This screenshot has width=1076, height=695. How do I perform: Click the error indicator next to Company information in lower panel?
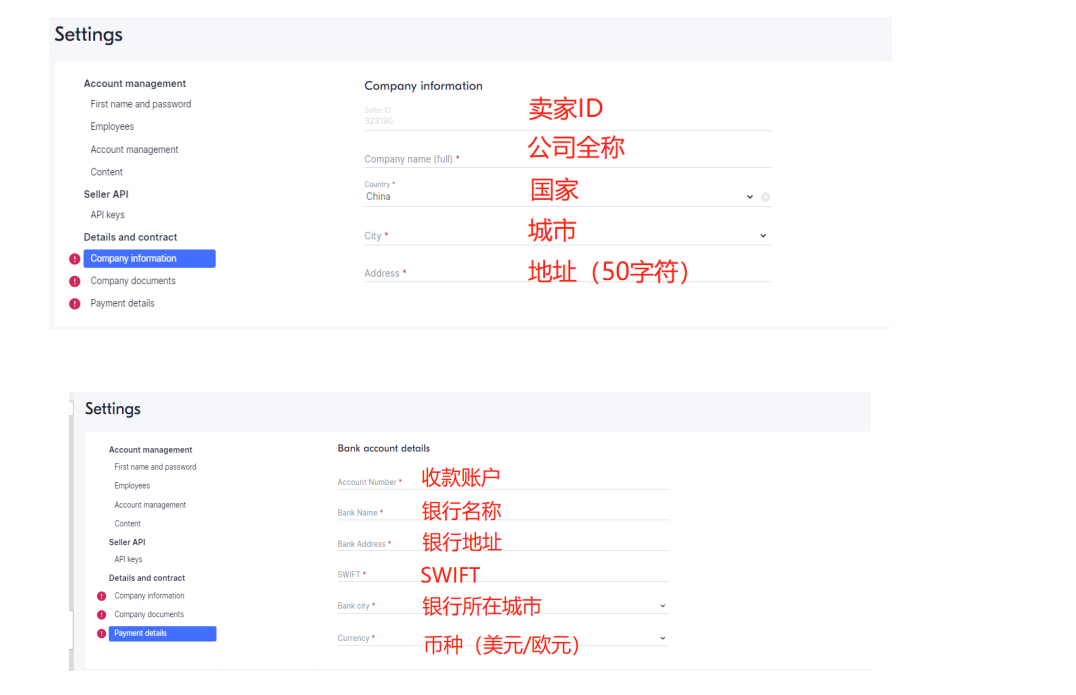click(100, 597)
